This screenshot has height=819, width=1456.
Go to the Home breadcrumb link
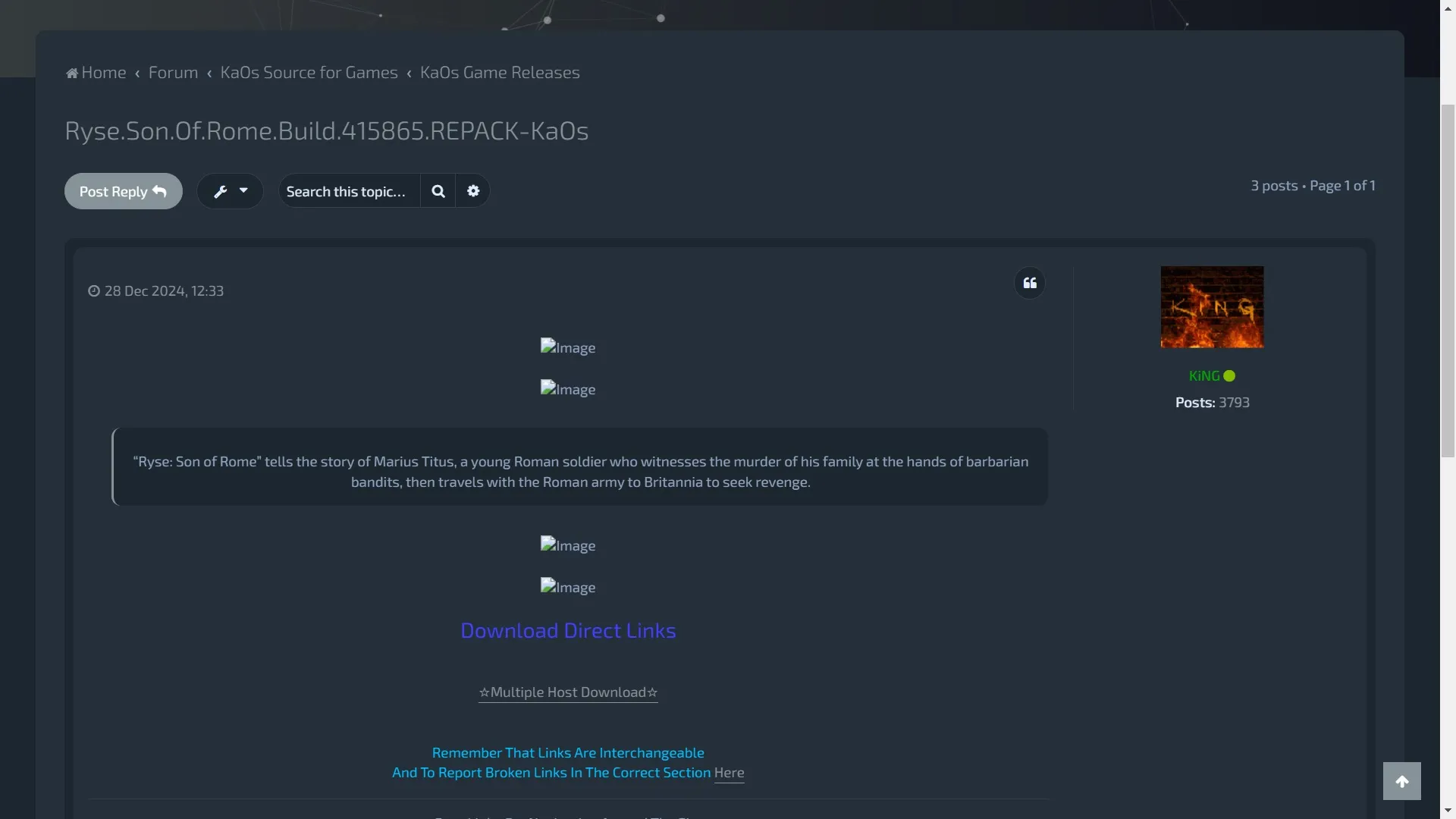(x=96, y=73)
